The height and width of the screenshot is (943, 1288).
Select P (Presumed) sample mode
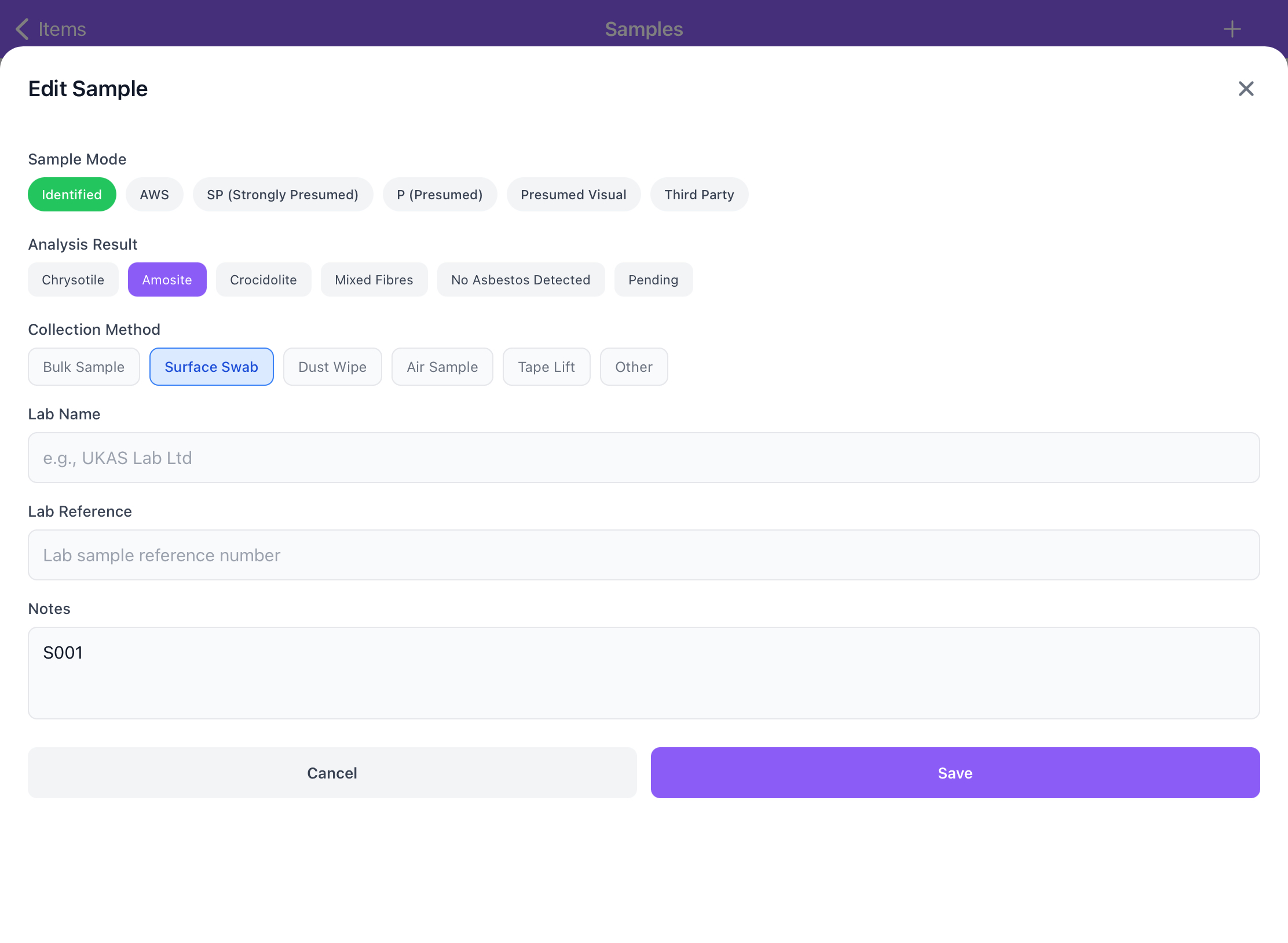(x=440, y=195)
